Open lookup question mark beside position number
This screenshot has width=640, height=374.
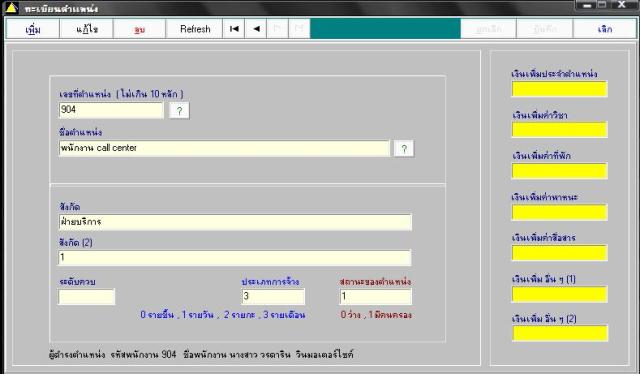179,111
